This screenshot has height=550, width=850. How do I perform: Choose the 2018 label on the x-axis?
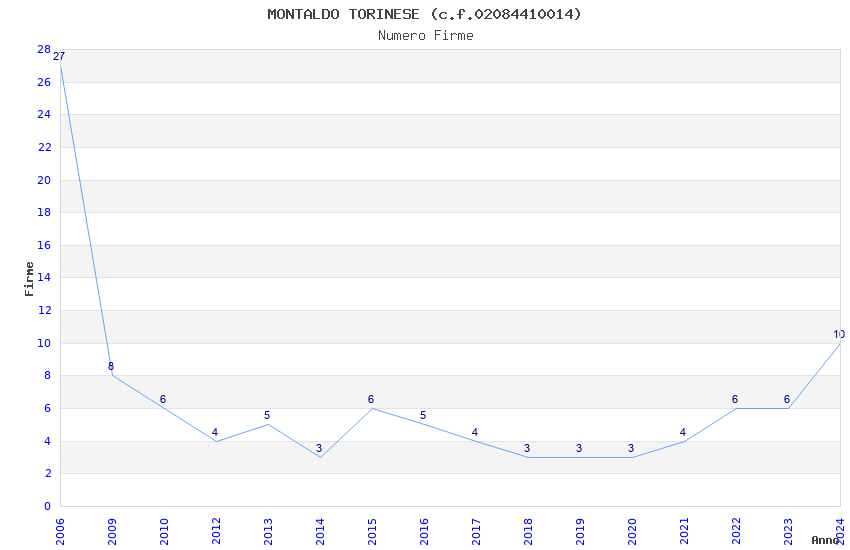coord(529,532)
